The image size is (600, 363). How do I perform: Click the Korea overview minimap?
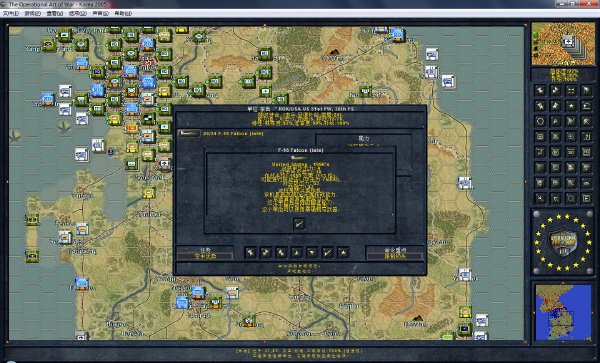tap(563, 312)
